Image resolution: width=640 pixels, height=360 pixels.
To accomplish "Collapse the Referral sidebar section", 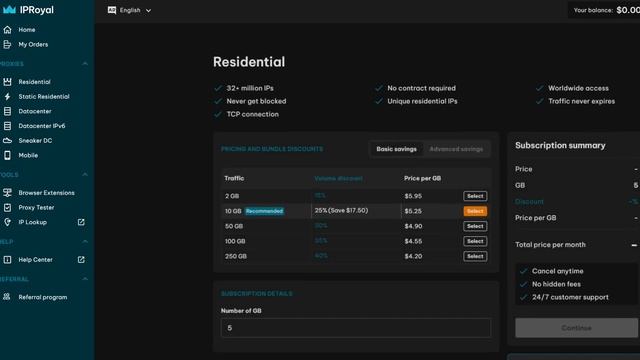I will [85, 279].
